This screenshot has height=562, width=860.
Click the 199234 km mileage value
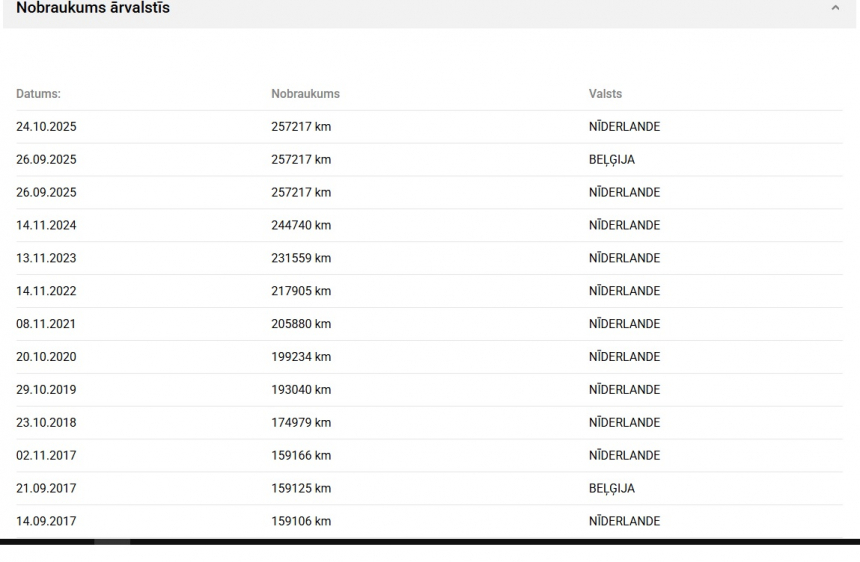pyautogui.click(x=301, y=357)
